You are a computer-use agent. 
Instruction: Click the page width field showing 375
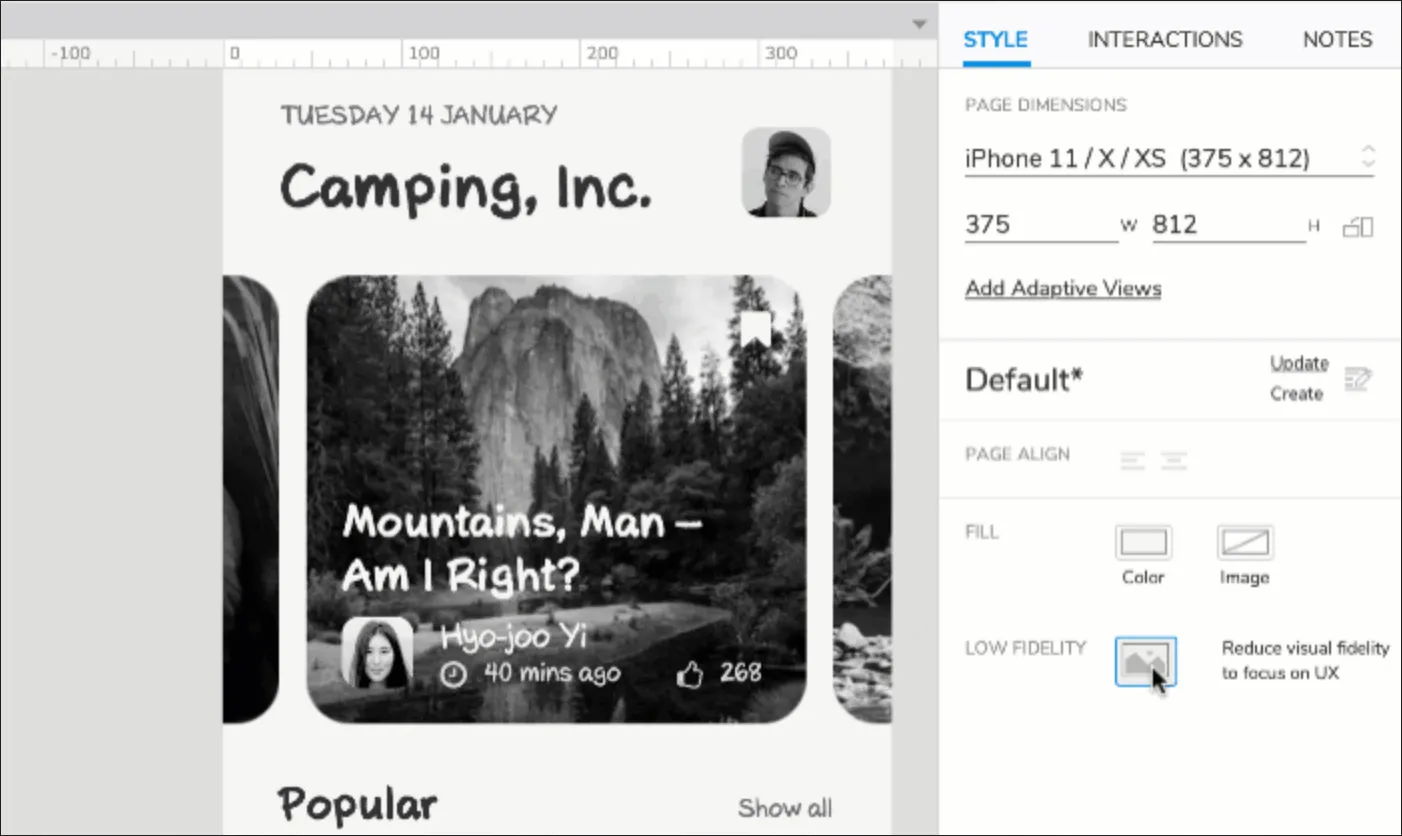coord(1040,225)
